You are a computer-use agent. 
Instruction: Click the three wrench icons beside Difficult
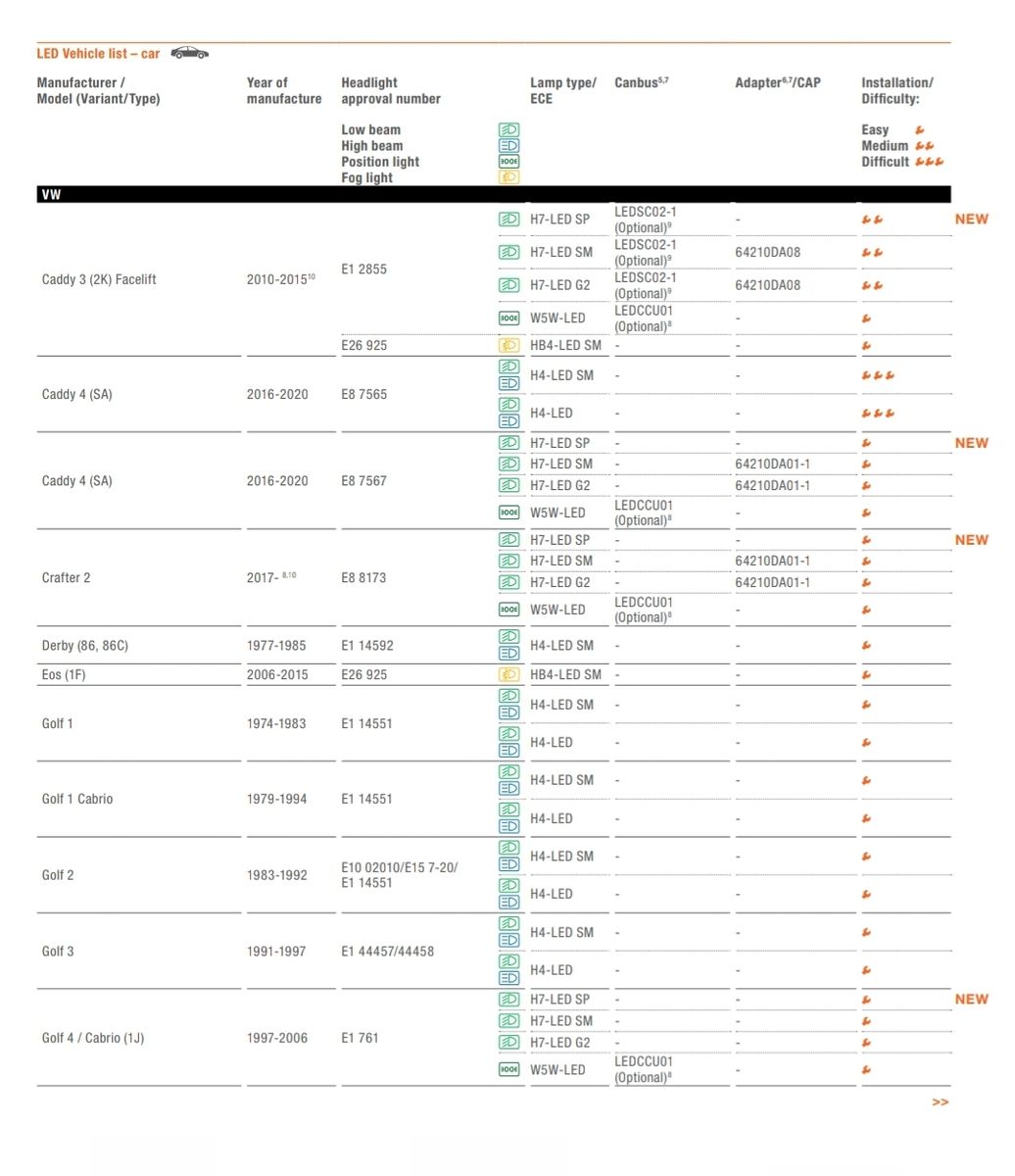[x=929, y=162]
